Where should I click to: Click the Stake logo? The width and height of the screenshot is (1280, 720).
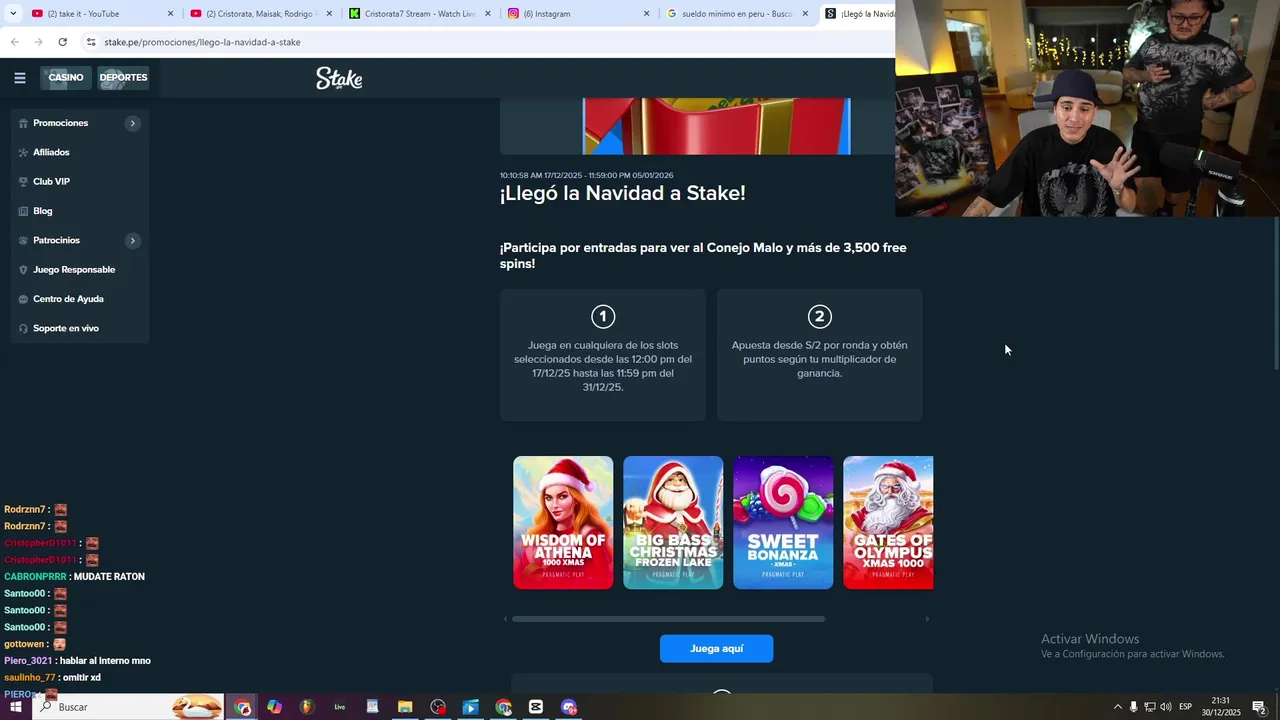[339, 78]
